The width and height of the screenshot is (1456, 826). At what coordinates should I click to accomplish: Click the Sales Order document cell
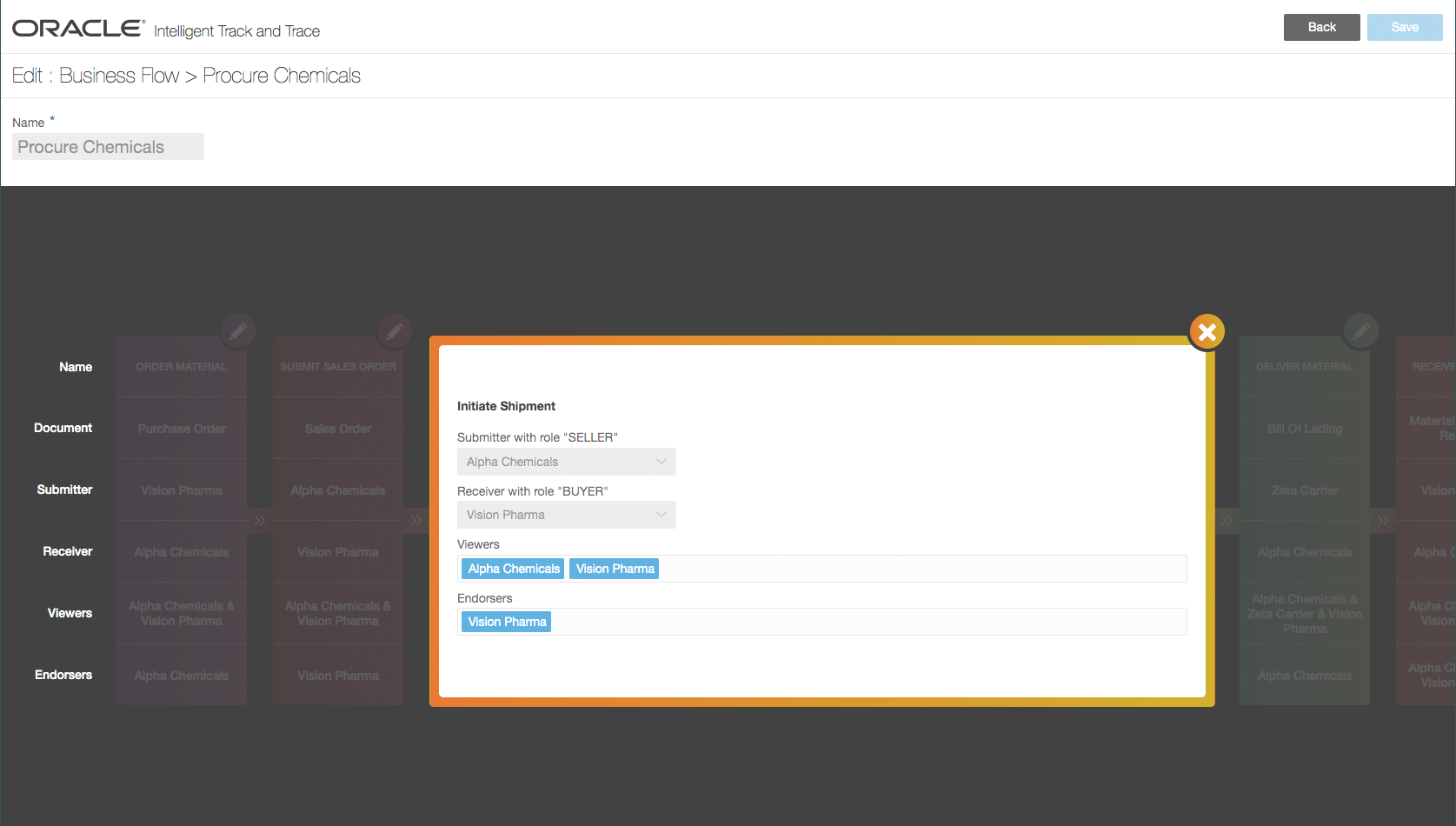coord(338,429)
